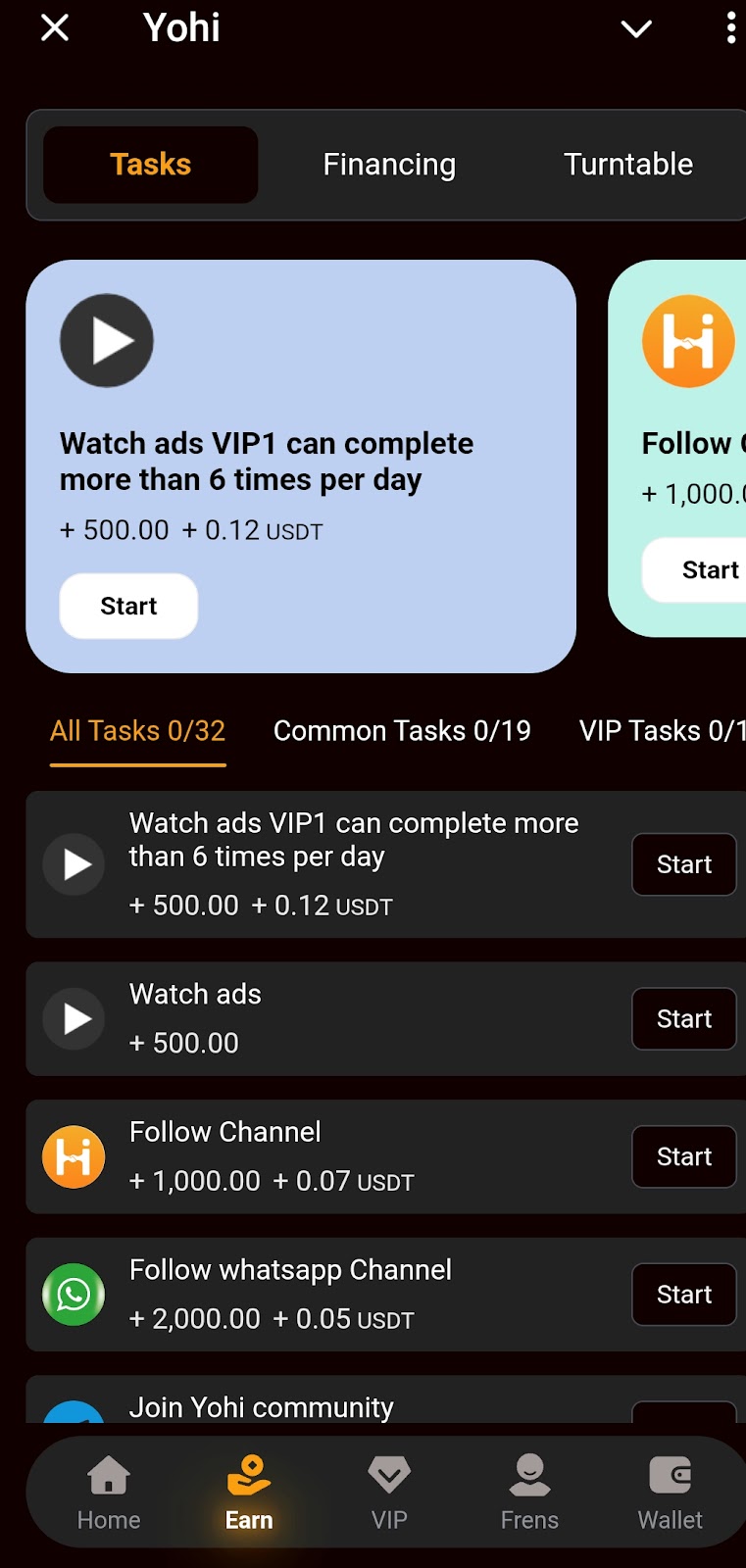The height and width of the screenshot is (1568, 746).
Task: Open the three-dot overflow menu
Action: pos(731,27)
